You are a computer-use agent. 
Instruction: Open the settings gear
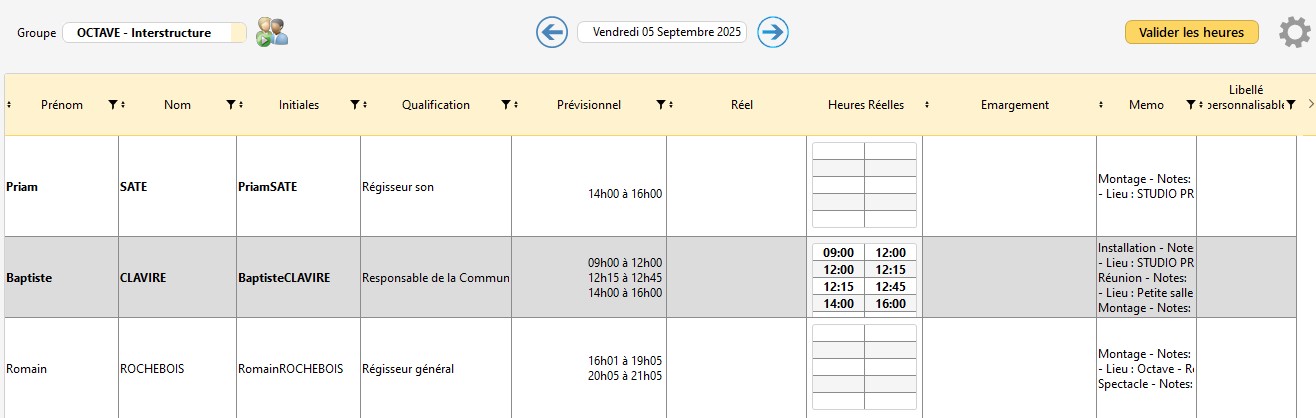1294,33
